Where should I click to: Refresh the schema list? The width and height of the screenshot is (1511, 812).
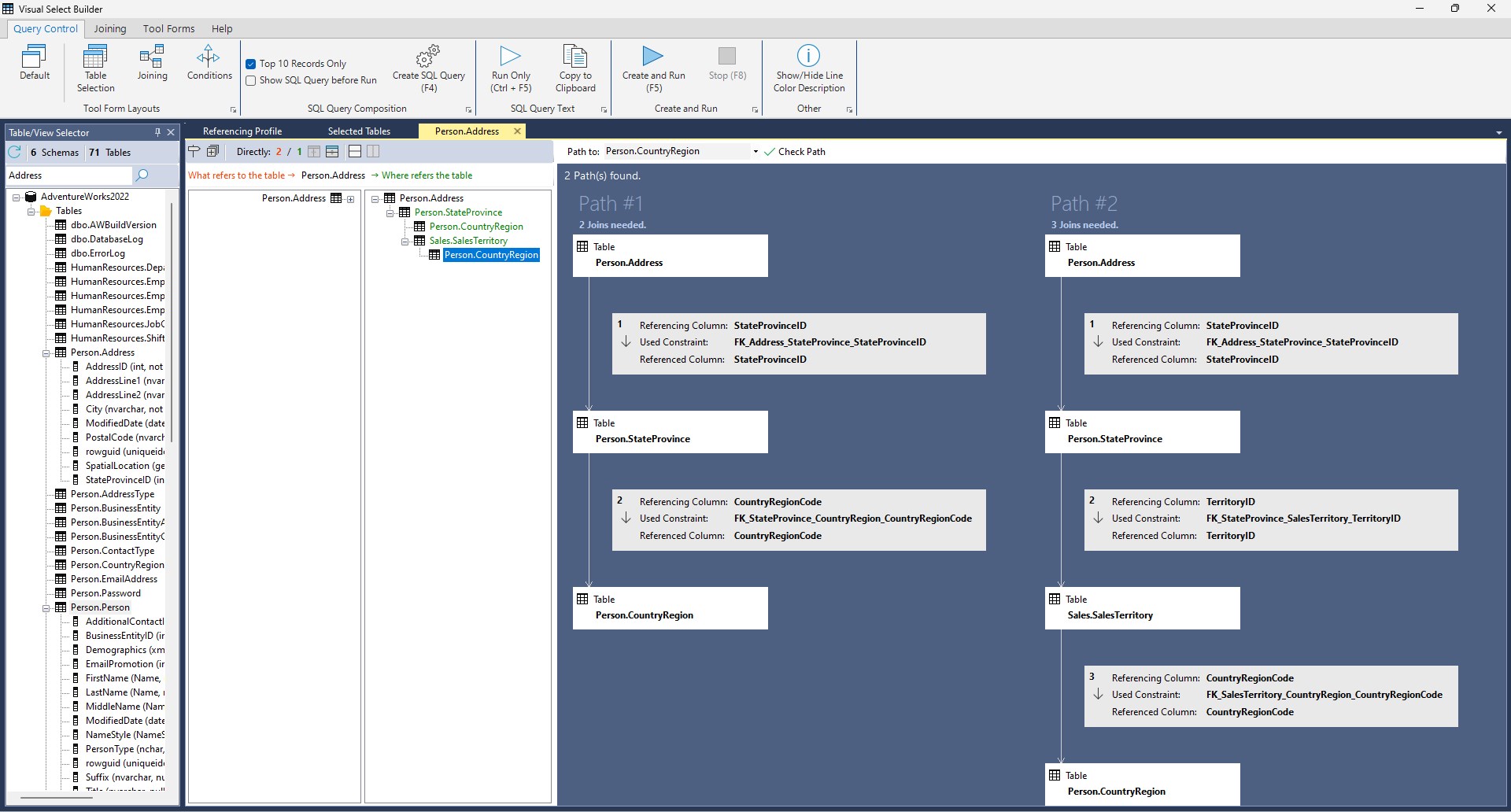point(15,152)
